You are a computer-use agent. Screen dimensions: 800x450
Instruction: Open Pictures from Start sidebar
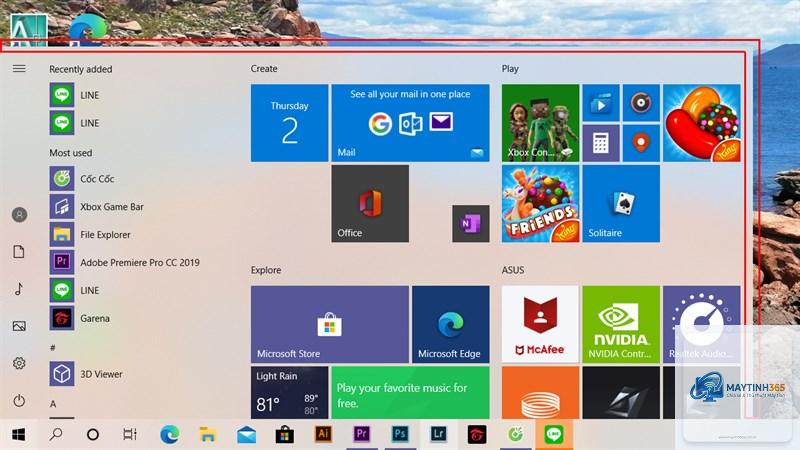click(19, 326)
